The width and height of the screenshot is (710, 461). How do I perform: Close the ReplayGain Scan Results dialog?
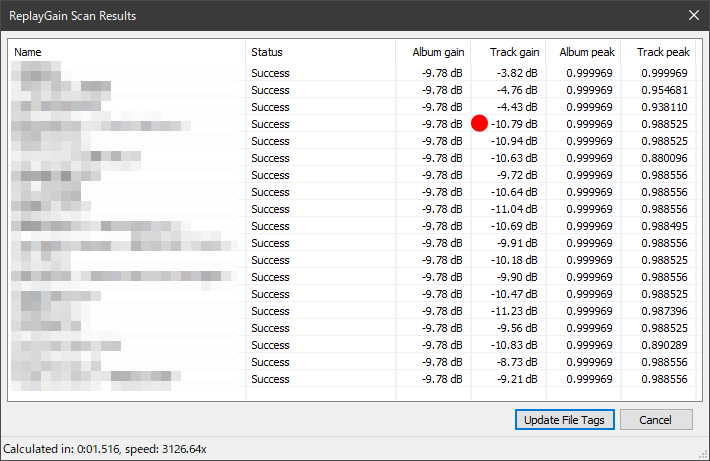pyautogui.click(x=694, y=15)
